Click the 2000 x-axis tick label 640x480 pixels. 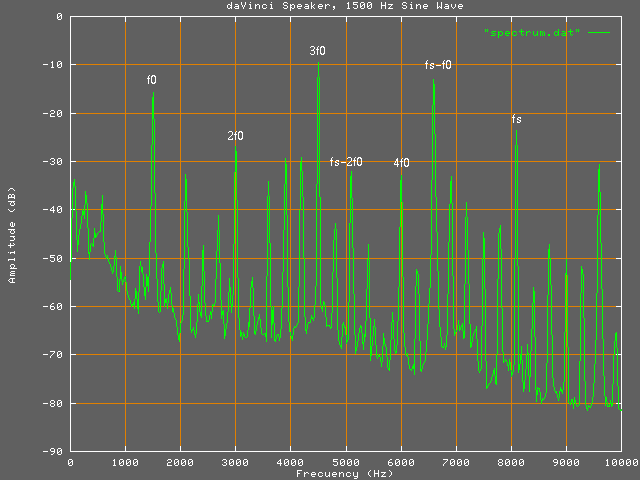tap(180, 462)
